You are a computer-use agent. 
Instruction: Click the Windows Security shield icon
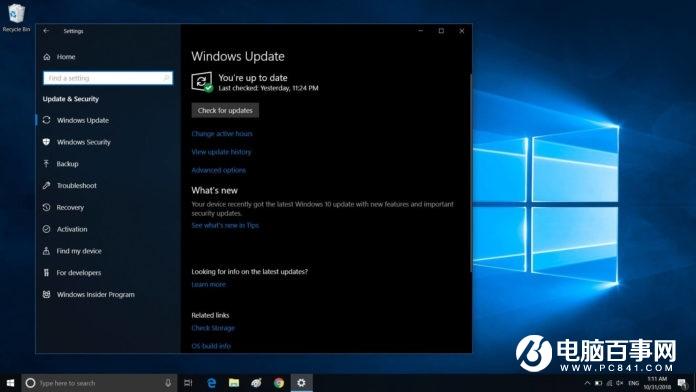[46, 142]
